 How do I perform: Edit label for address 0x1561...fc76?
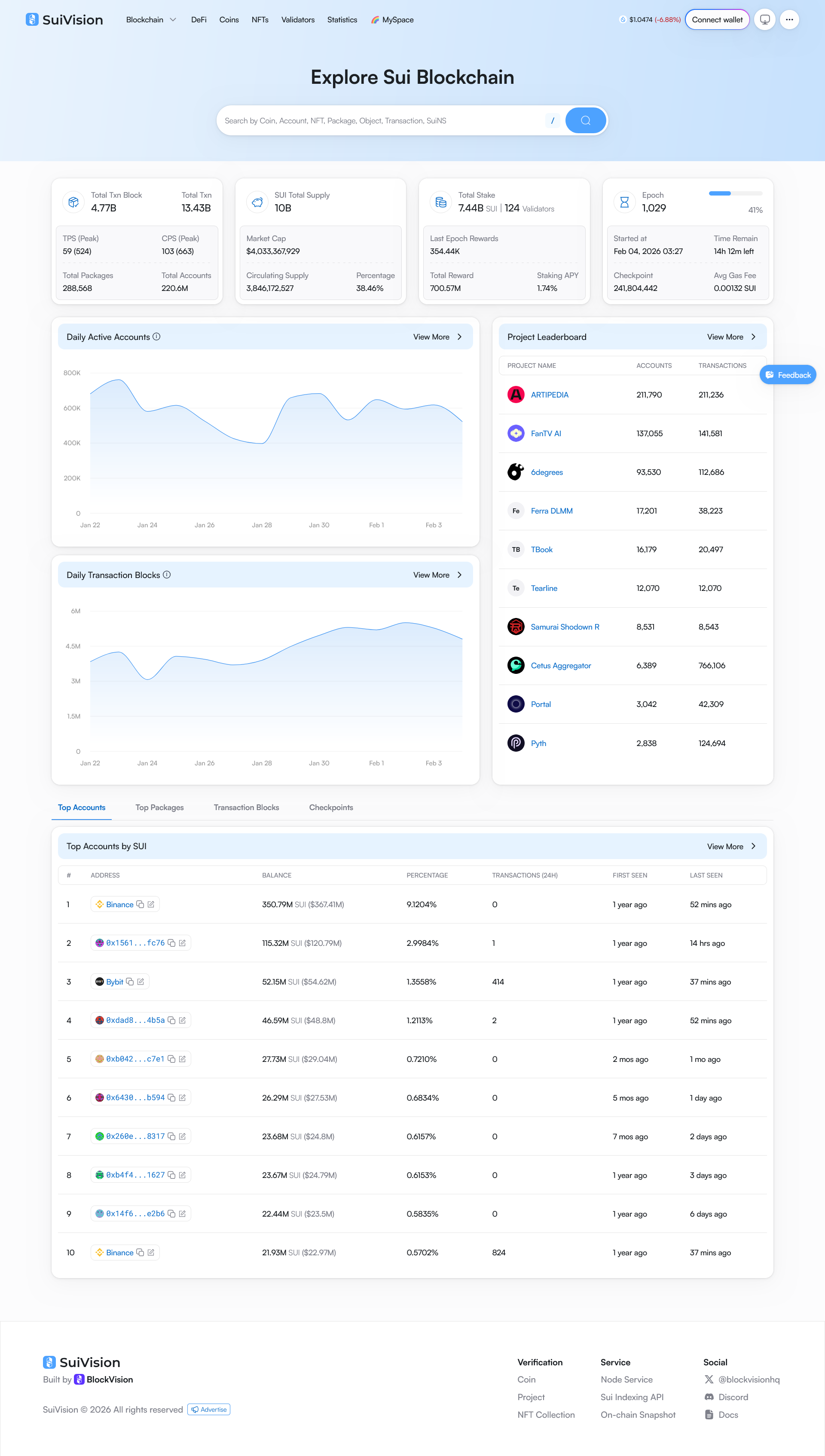(x=183, y=943)
